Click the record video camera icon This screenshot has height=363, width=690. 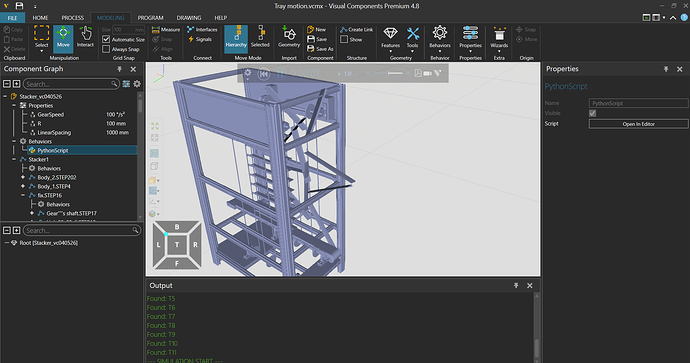coord(427,73)
